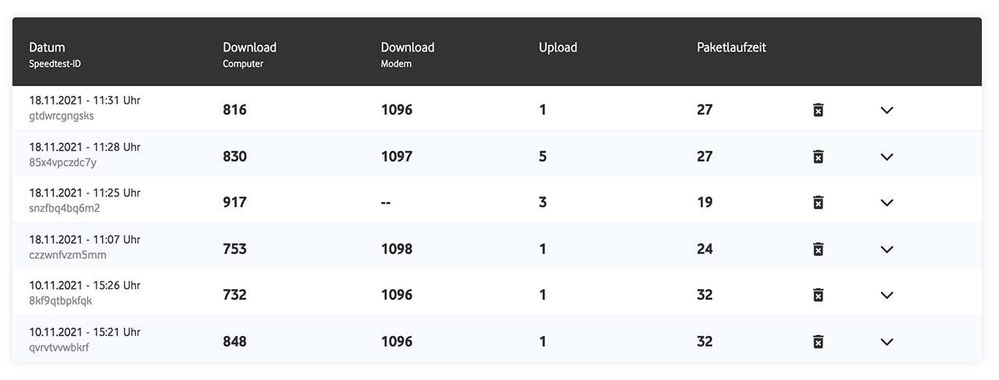This screenshot has width=999, height=380.
Task: Click the Upload column header
Action: (x=558, y=48)
